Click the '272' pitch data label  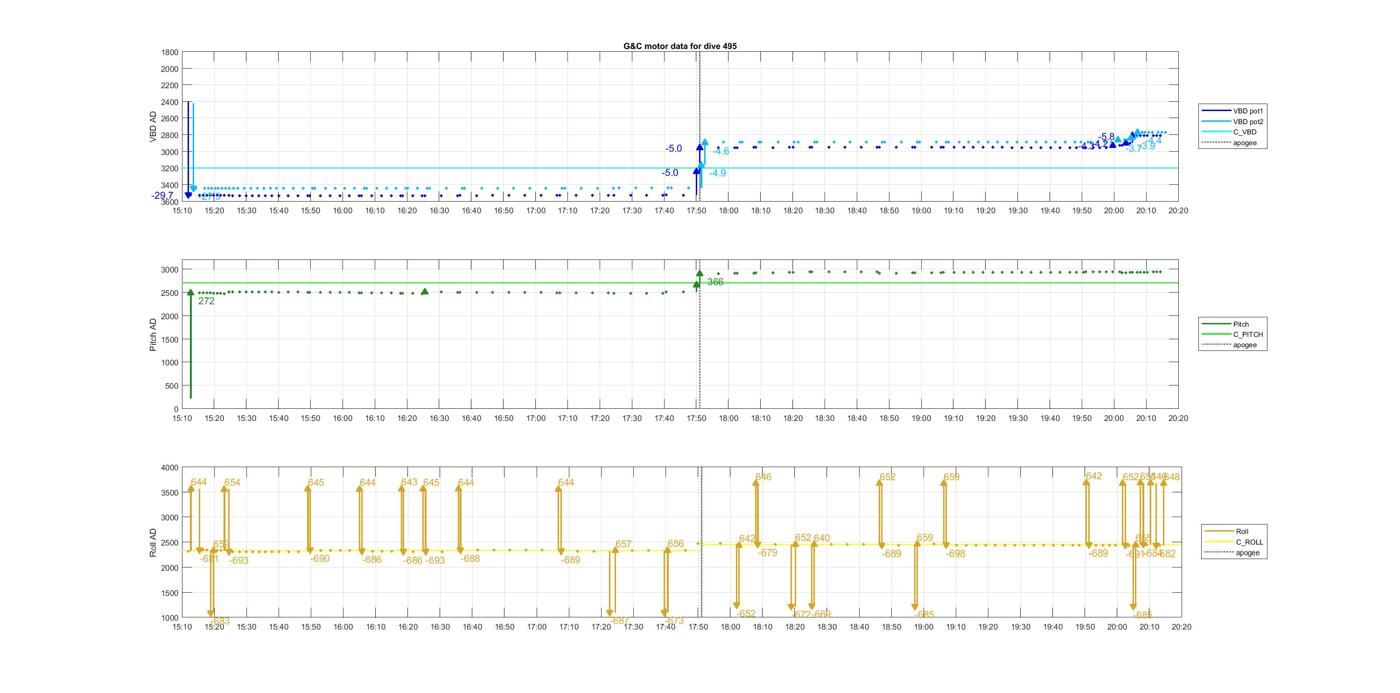[x=206, y=301]
